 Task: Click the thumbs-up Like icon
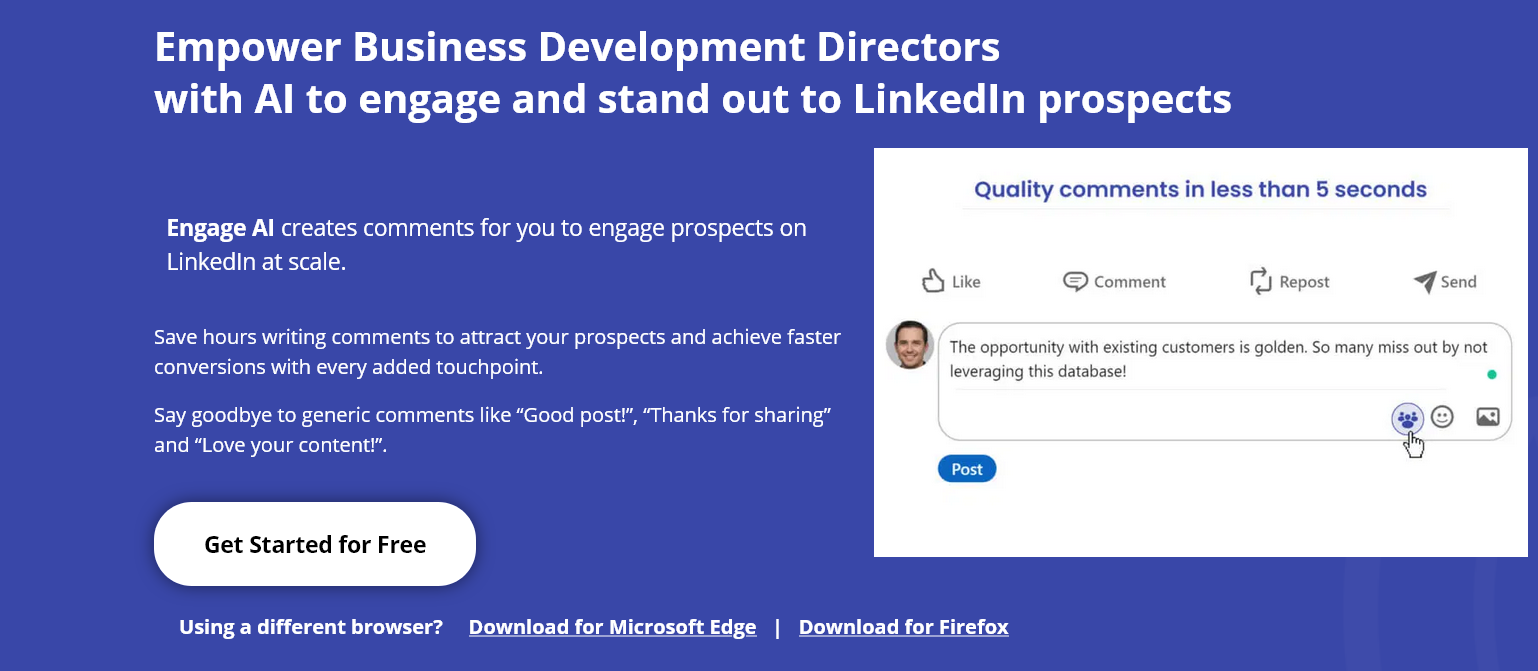[933, 281]
